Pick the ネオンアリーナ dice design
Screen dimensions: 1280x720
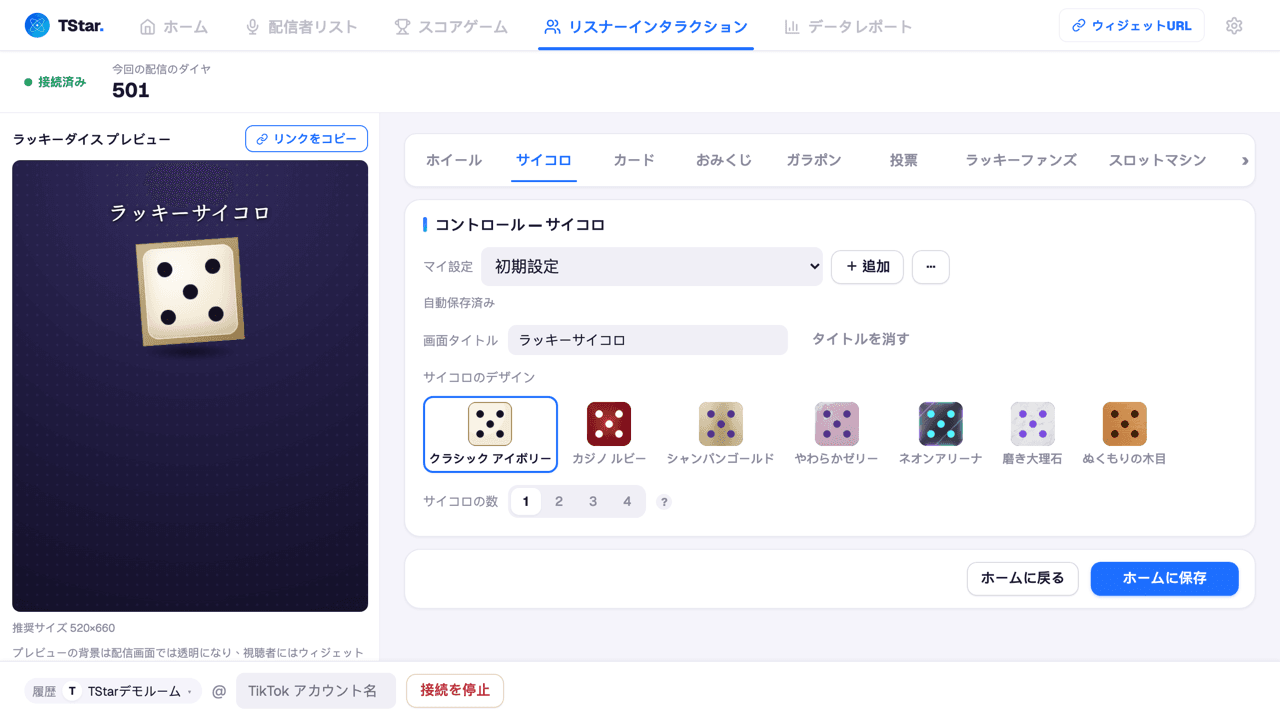(x=941, y=434)
